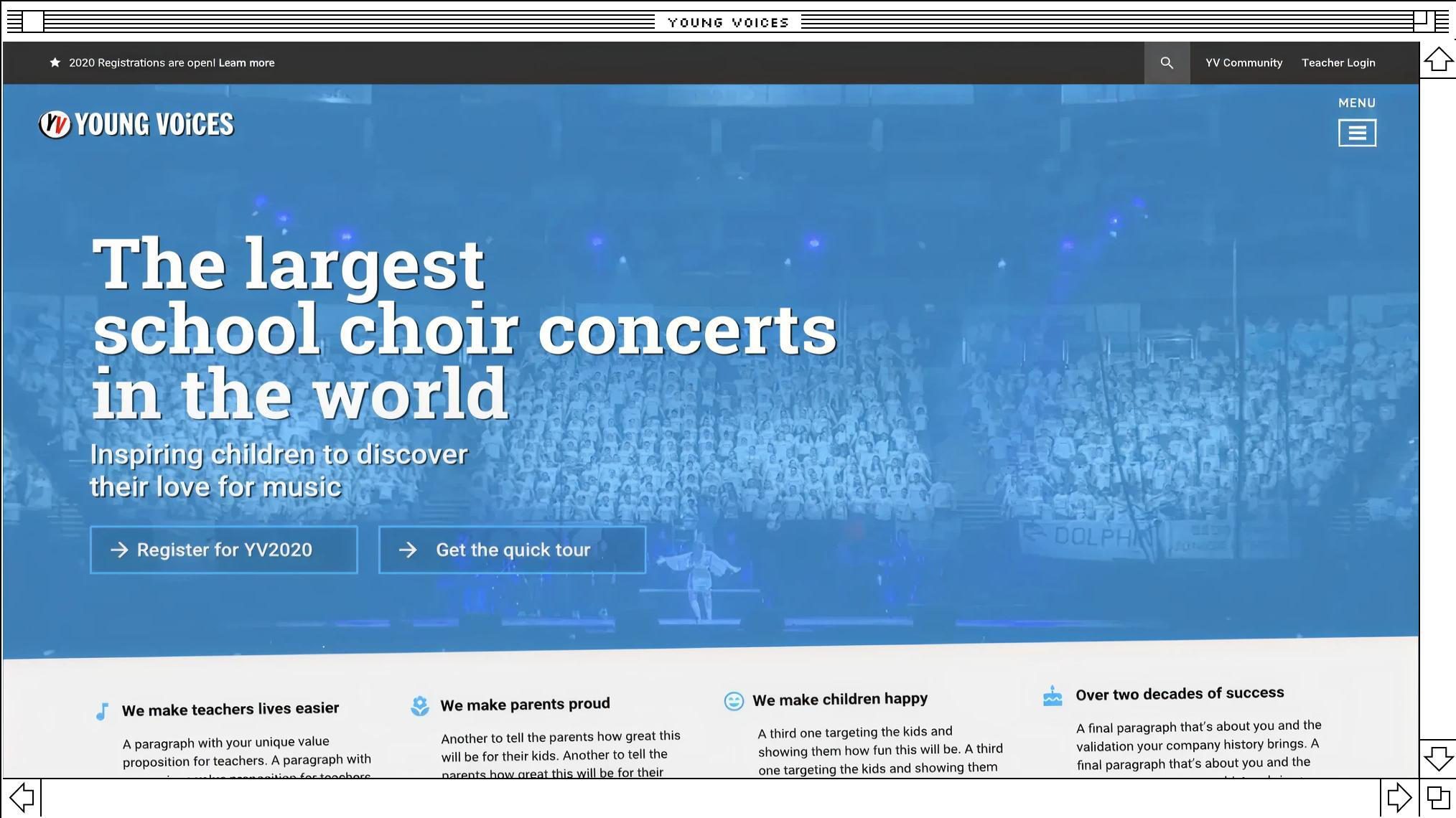Select the arrow icon in Get the quick tour
The height and width of the screenshot is (818, 1456).
[x=408, y=550]
